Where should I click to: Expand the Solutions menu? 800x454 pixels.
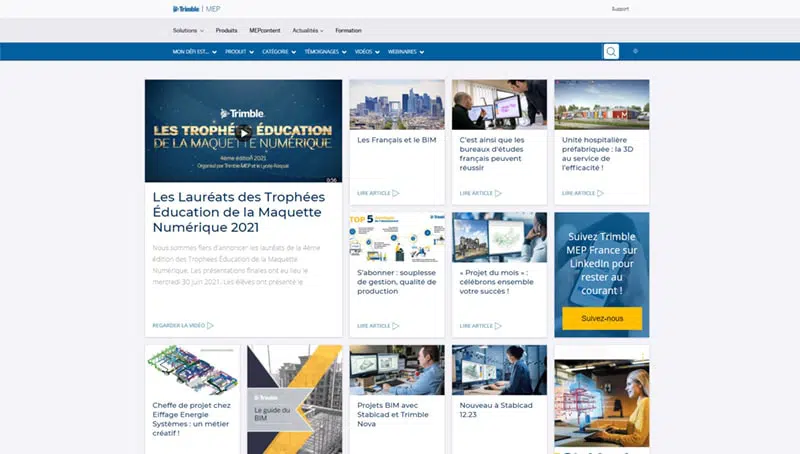(x=188, y=31)
